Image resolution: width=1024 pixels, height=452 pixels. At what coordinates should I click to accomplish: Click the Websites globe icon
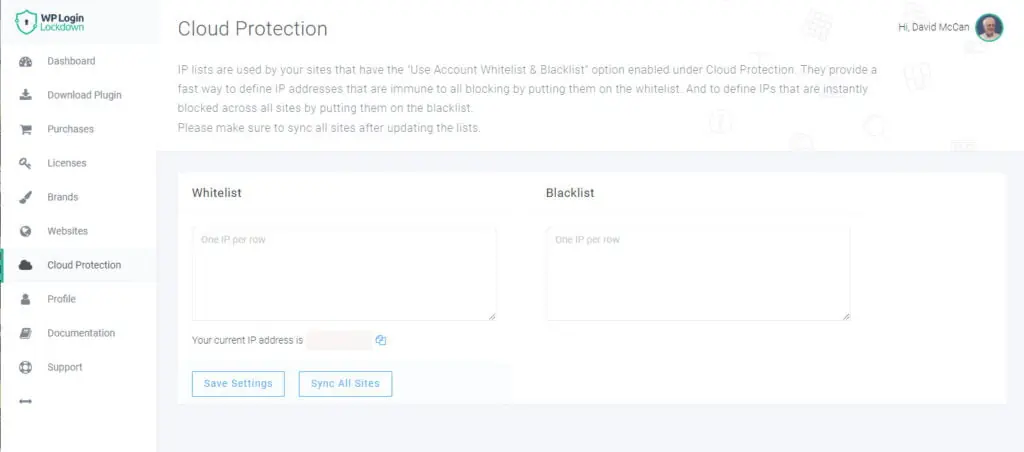pyautogui.click(x=25, y=232)
